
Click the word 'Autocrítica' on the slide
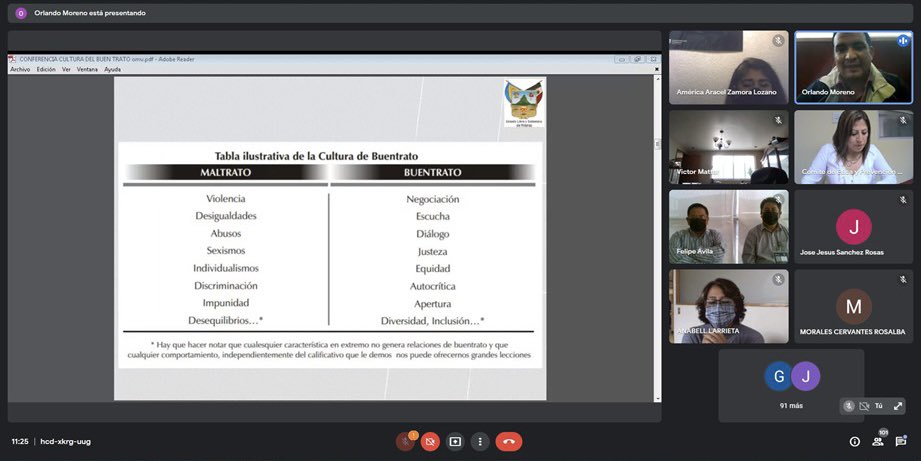coord(433,287)
